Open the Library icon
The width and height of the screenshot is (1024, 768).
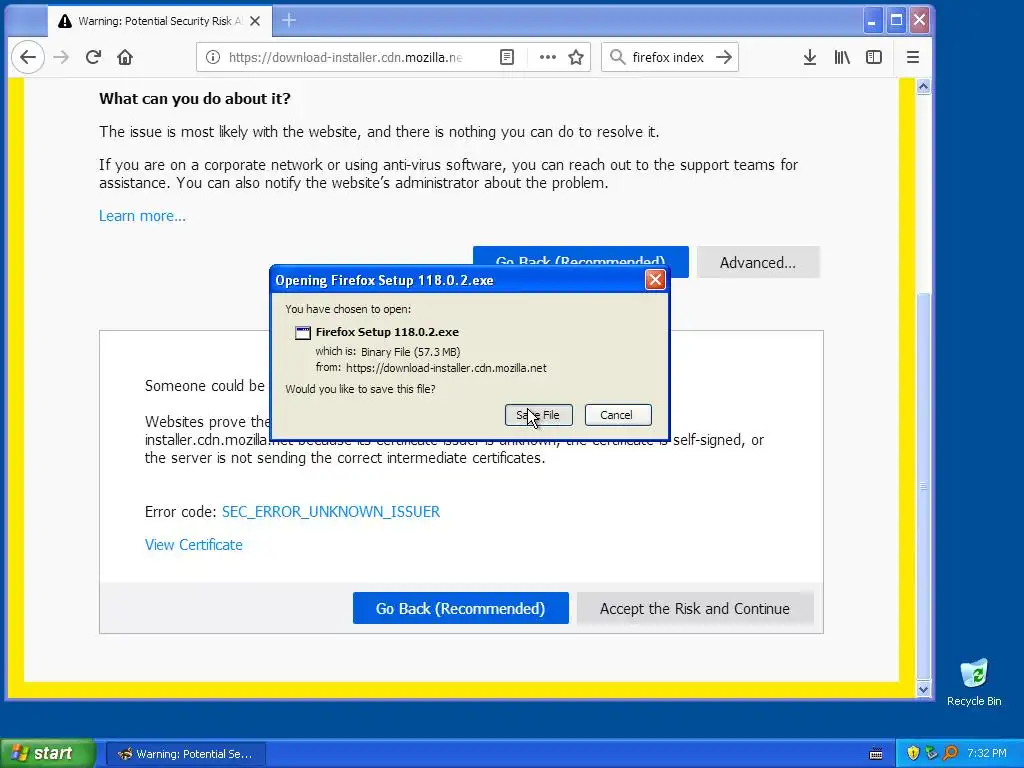click(x=842, y=57)
